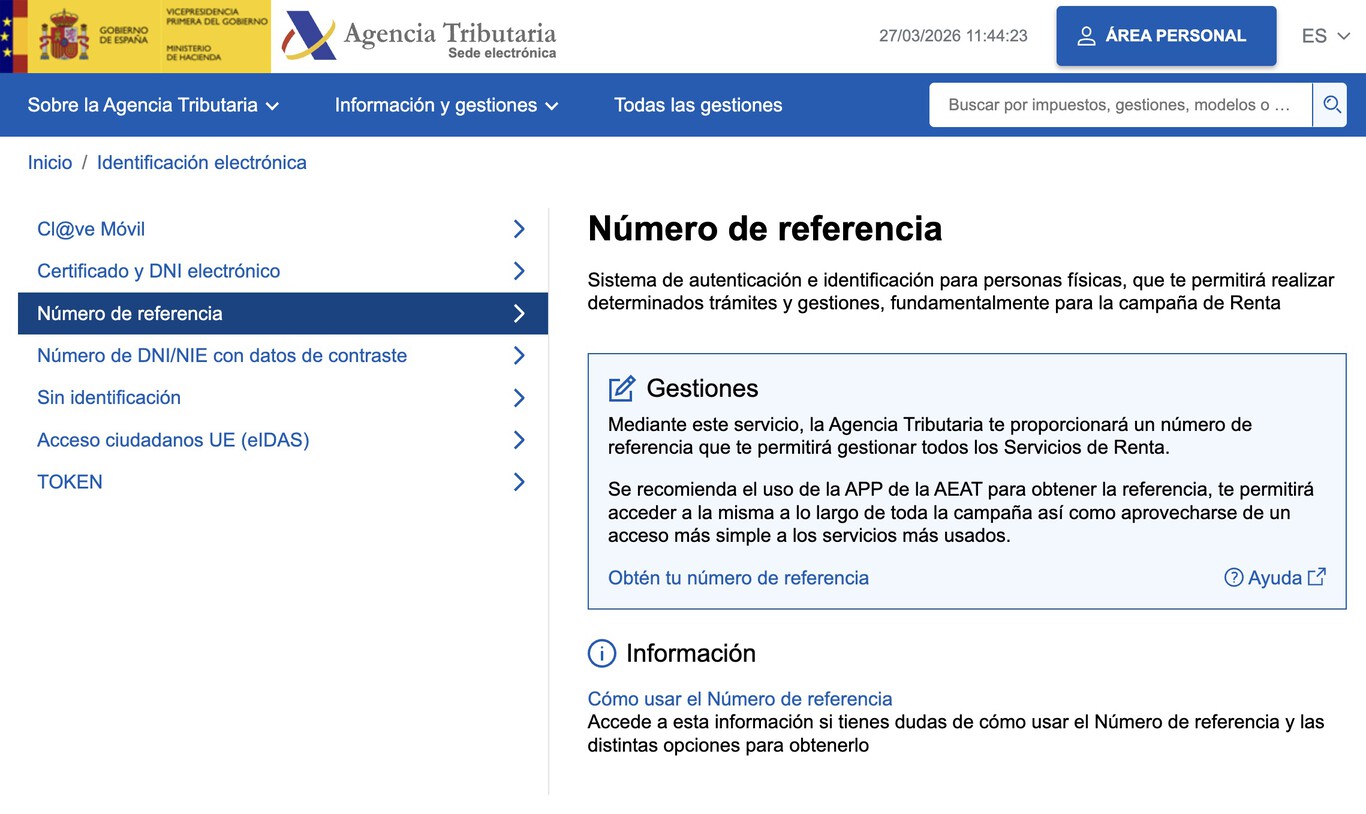Click the white chevron on Número de referencia
The height and width of the screenshot is (814, 1366).
coord(519,313)
